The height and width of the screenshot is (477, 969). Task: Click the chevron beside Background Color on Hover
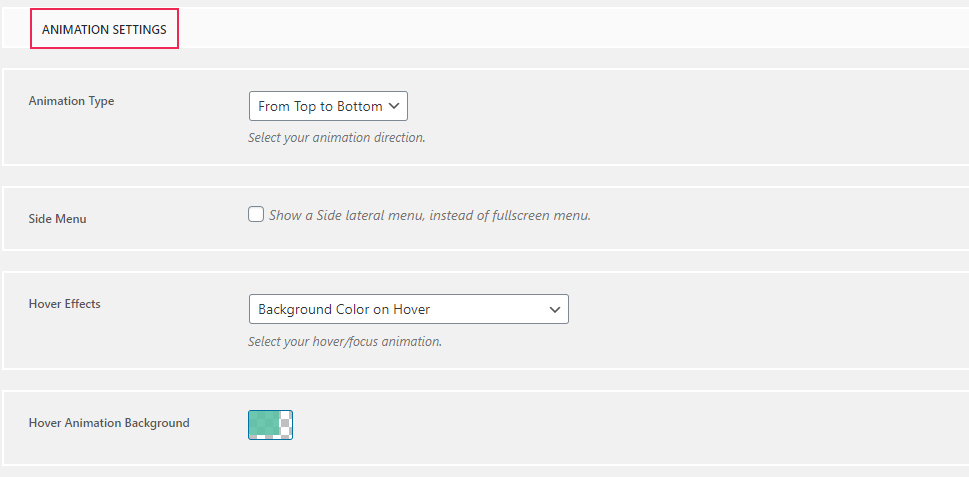coord(555,310)
